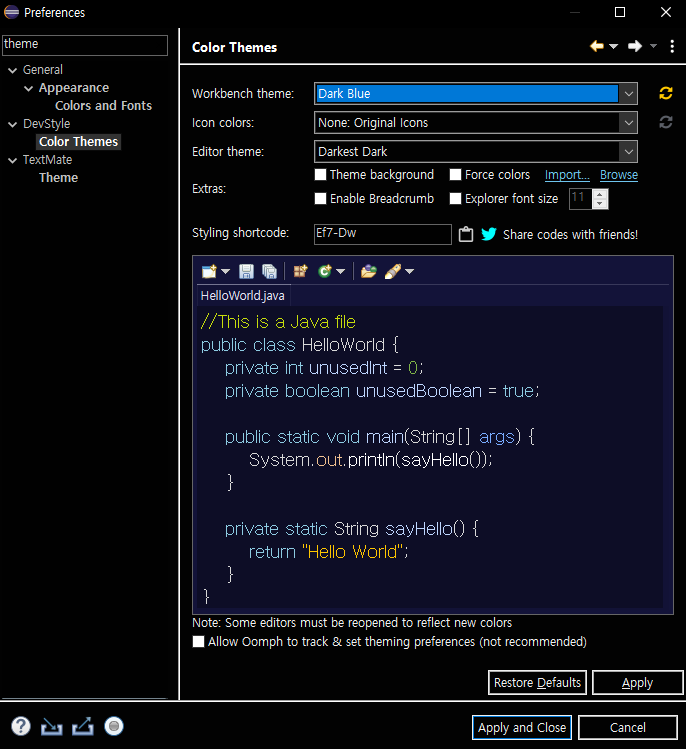Collapse the Appearance tree node
The height and width of the screenshot is (749, 686).
coord(29,88)
